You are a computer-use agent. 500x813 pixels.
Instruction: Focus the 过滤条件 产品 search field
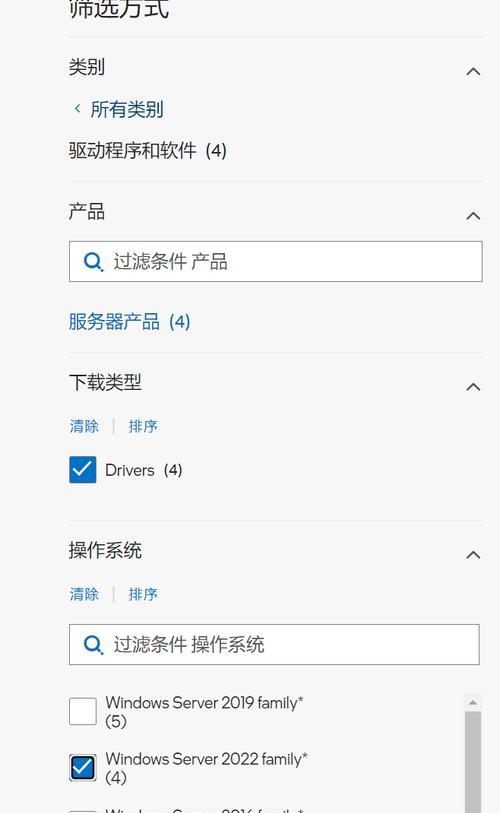click(275, 261)
